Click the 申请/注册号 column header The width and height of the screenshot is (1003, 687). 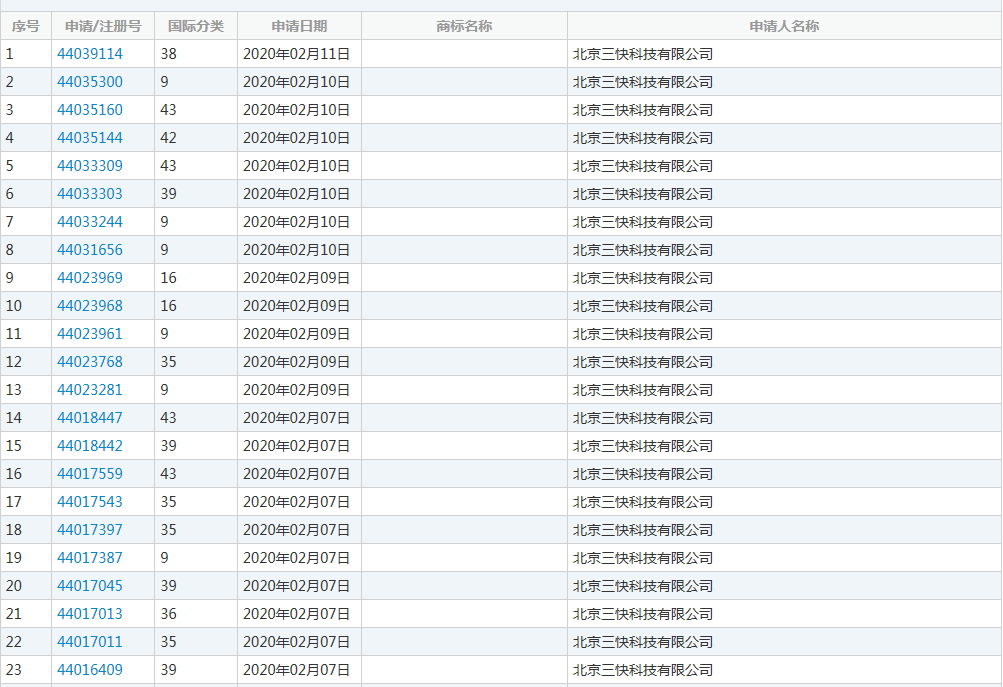pyautogui.click(x=103, y=26)
